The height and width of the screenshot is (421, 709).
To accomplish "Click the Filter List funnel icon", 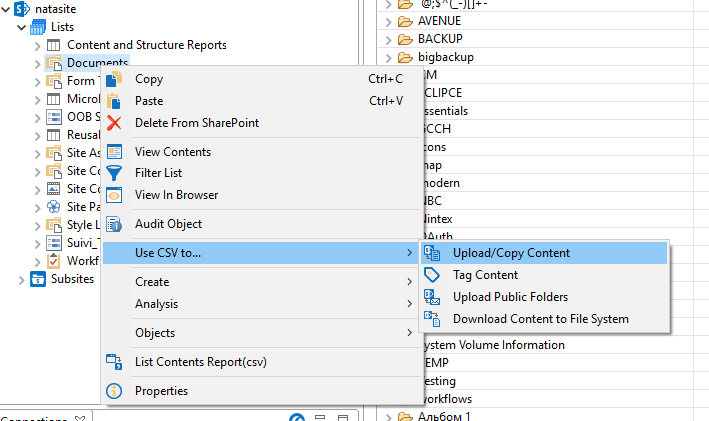I will point(114,173).
